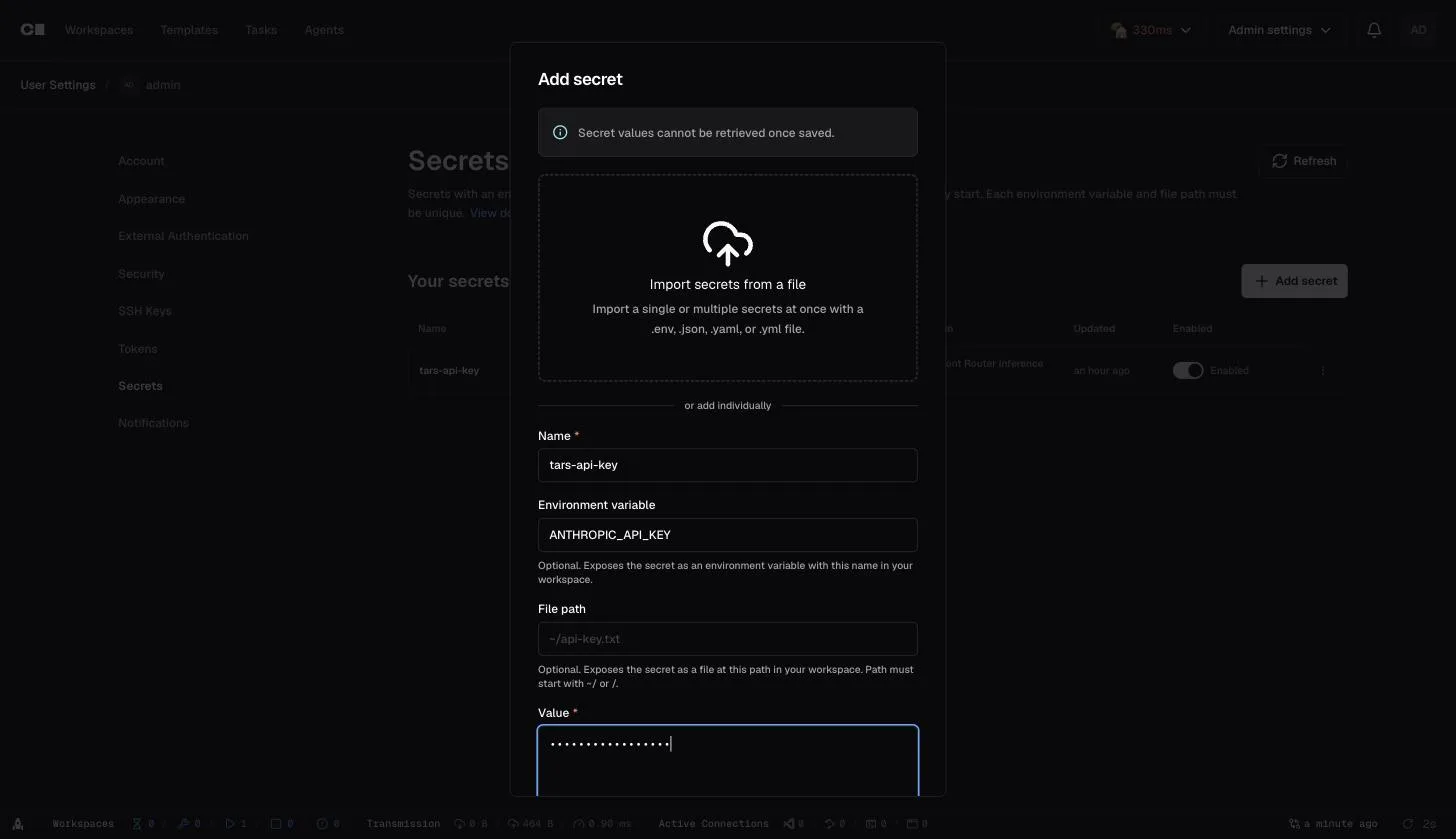
Task: Select Appearance in the settings sidebar
Action: pyautogui.click(x=151, y=199)
